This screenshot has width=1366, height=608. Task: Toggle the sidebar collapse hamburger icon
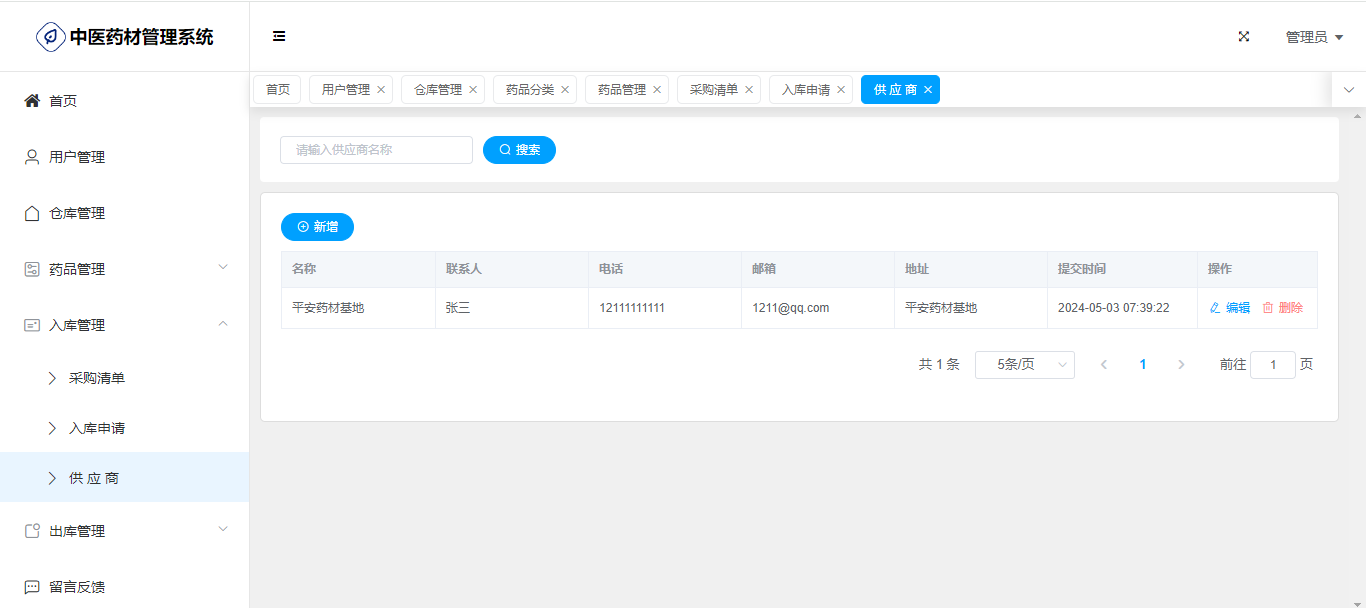coord(279,37)
